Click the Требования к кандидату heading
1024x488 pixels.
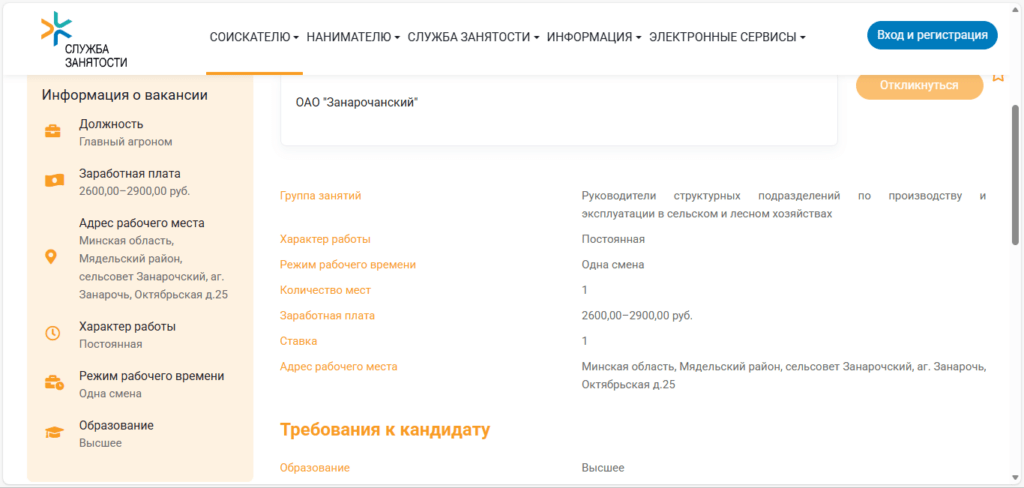click(385, 430)
